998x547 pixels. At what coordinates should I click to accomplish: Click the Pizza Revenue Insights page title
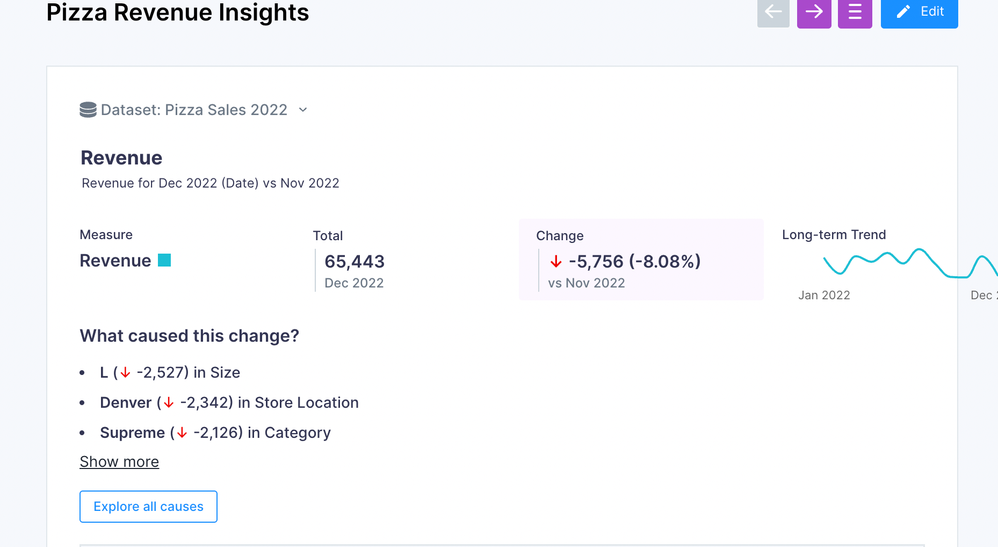(178, 13)
